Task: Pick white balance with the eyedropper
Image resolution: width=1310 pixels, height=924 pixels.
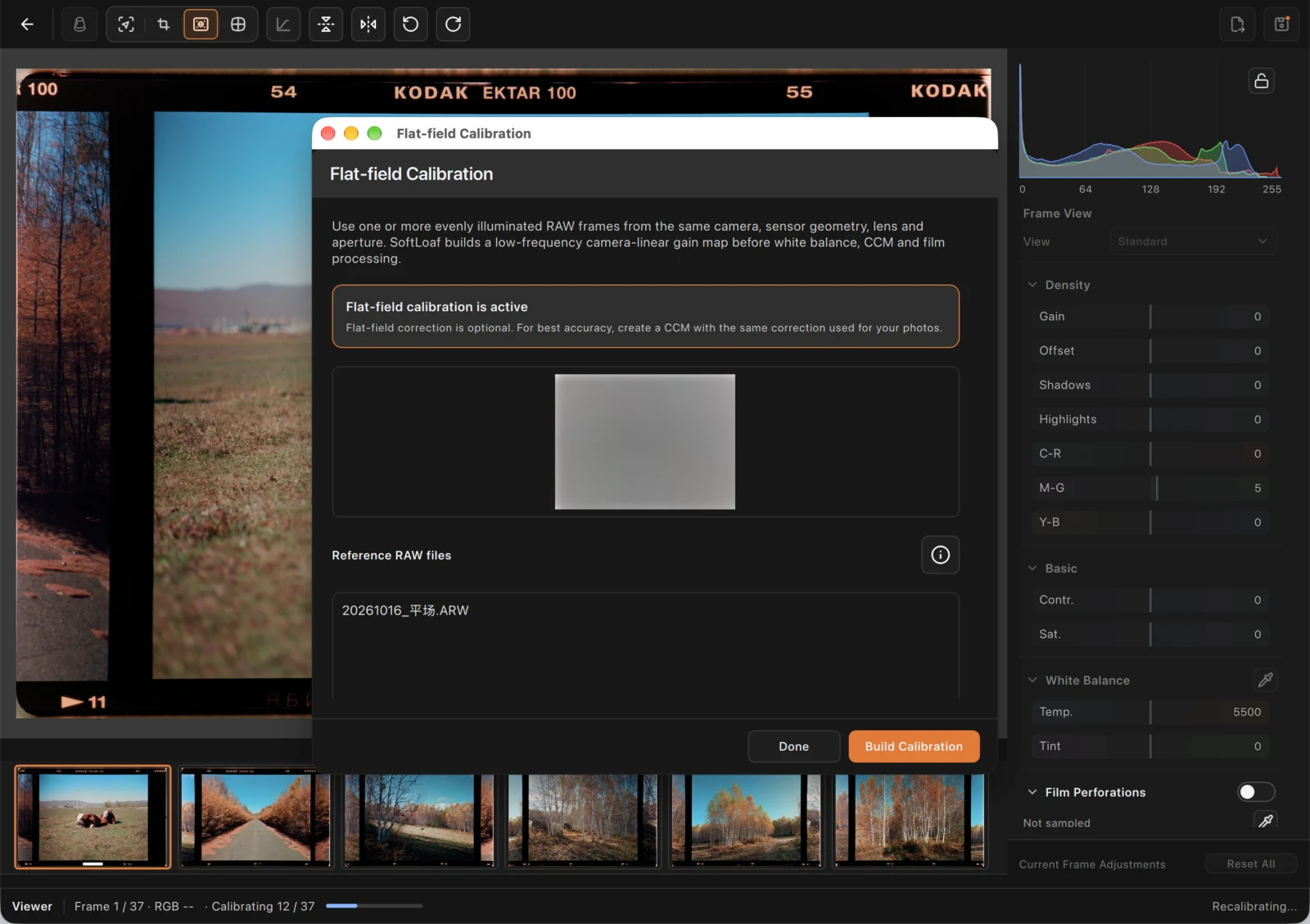Action: (1265, 680)
